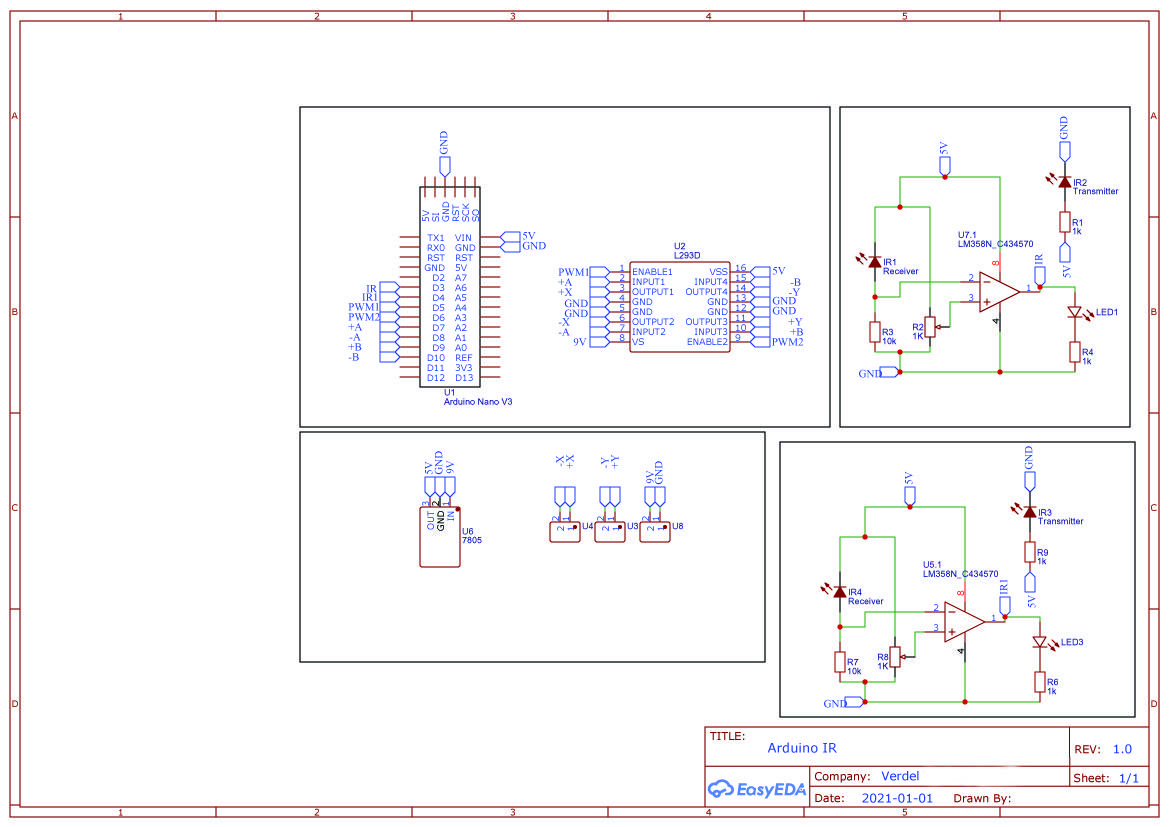Click the EasyEDA logo in title block
Viewport: 1169px width, 827px height.
click(756, 789)
